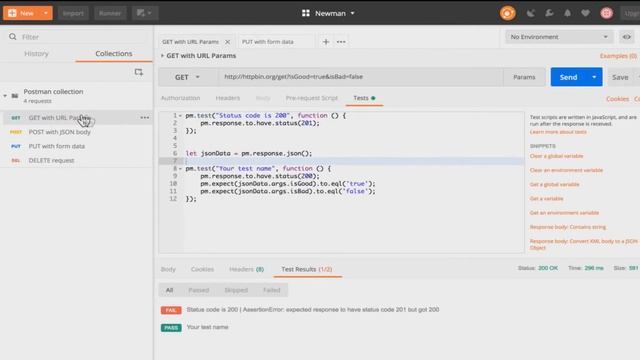Insert Clear a global variable snippet
Viewport: 640px width, 360px height.
pos(556,156)
